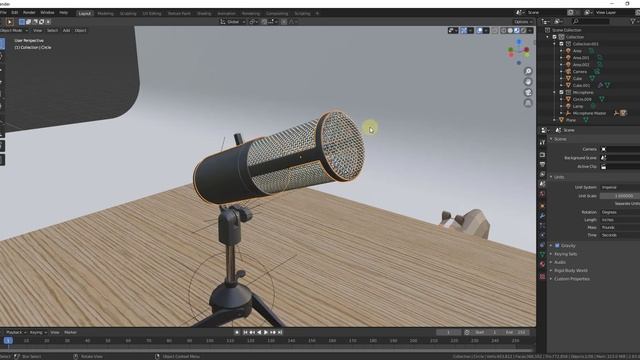Viewport: 640px width, 360px height.
Task: Toggle the Gravity checkbox
Action: (x=557, y=246)
